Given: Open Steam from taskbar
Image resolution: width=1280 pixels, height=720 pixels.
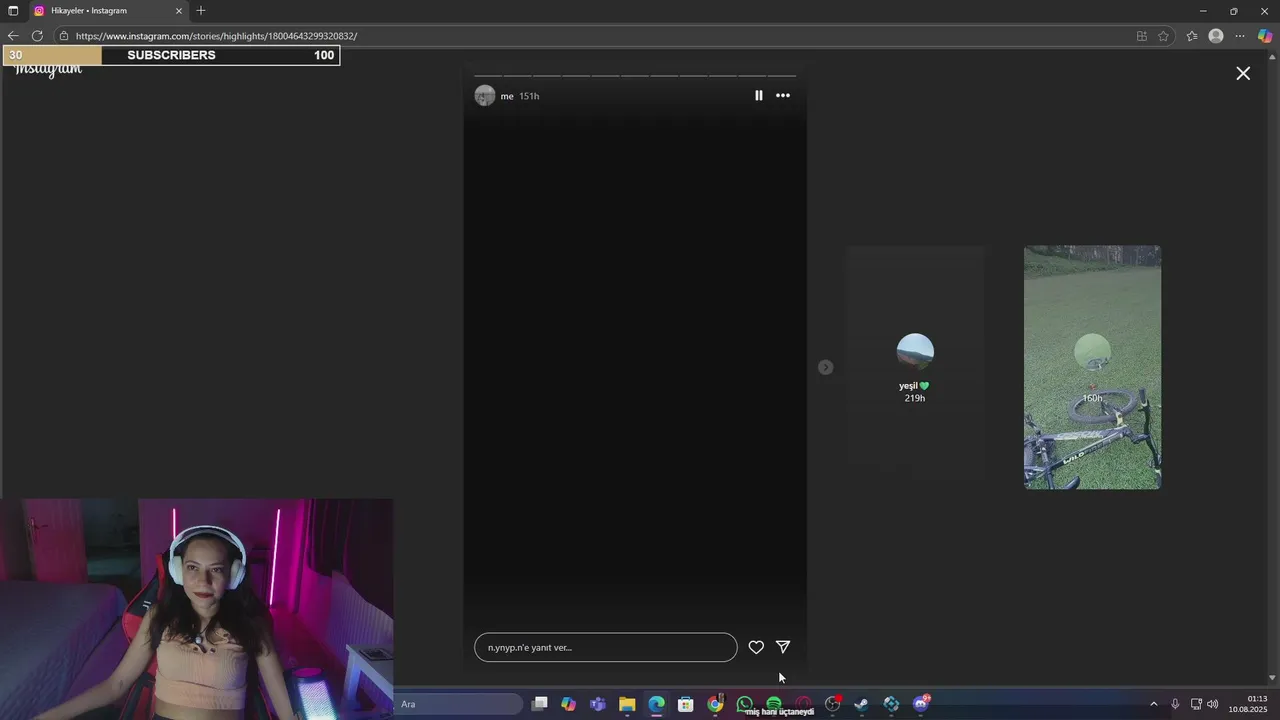Looking at the screenshot, I should click(x=861, y=704).
